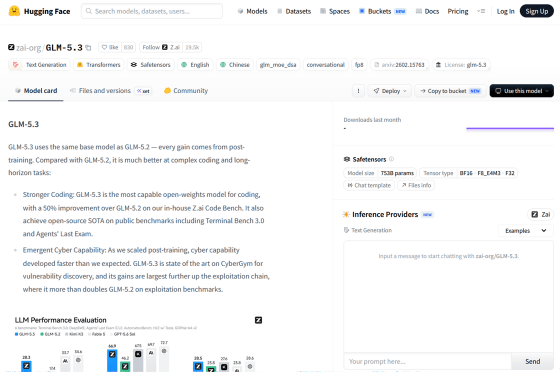Click the downloads last month graph

click(x=510, y=129)
